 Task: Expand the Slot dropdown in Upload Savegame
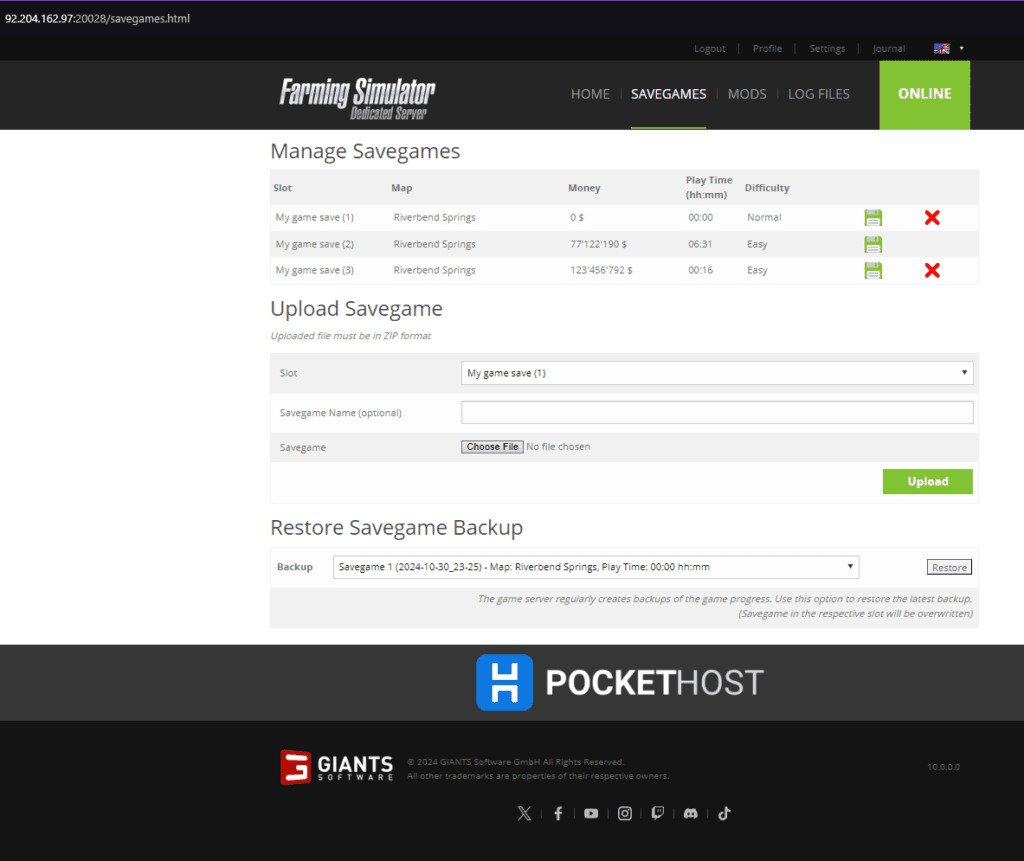pyautogui.click(x=717, y=373)
